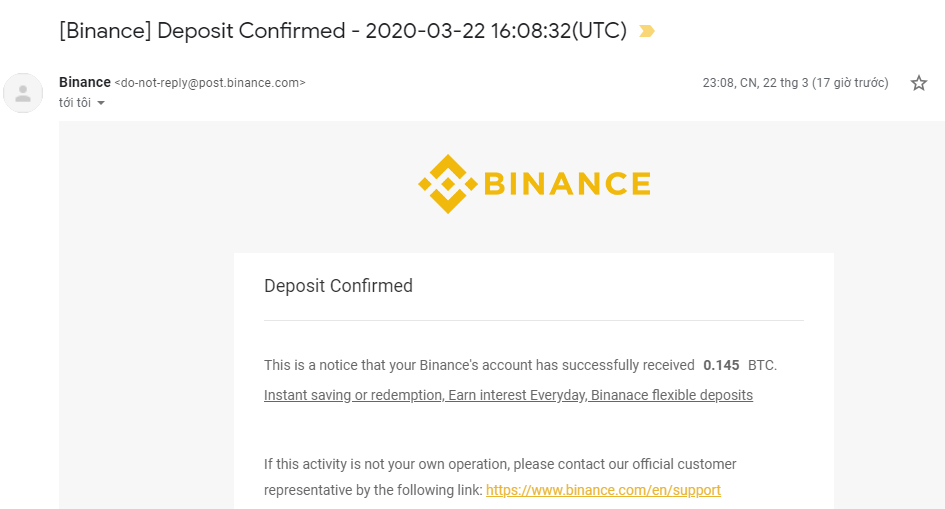Click the email subject line title
The width and height of the screenshot is (945, 509).
343,31
